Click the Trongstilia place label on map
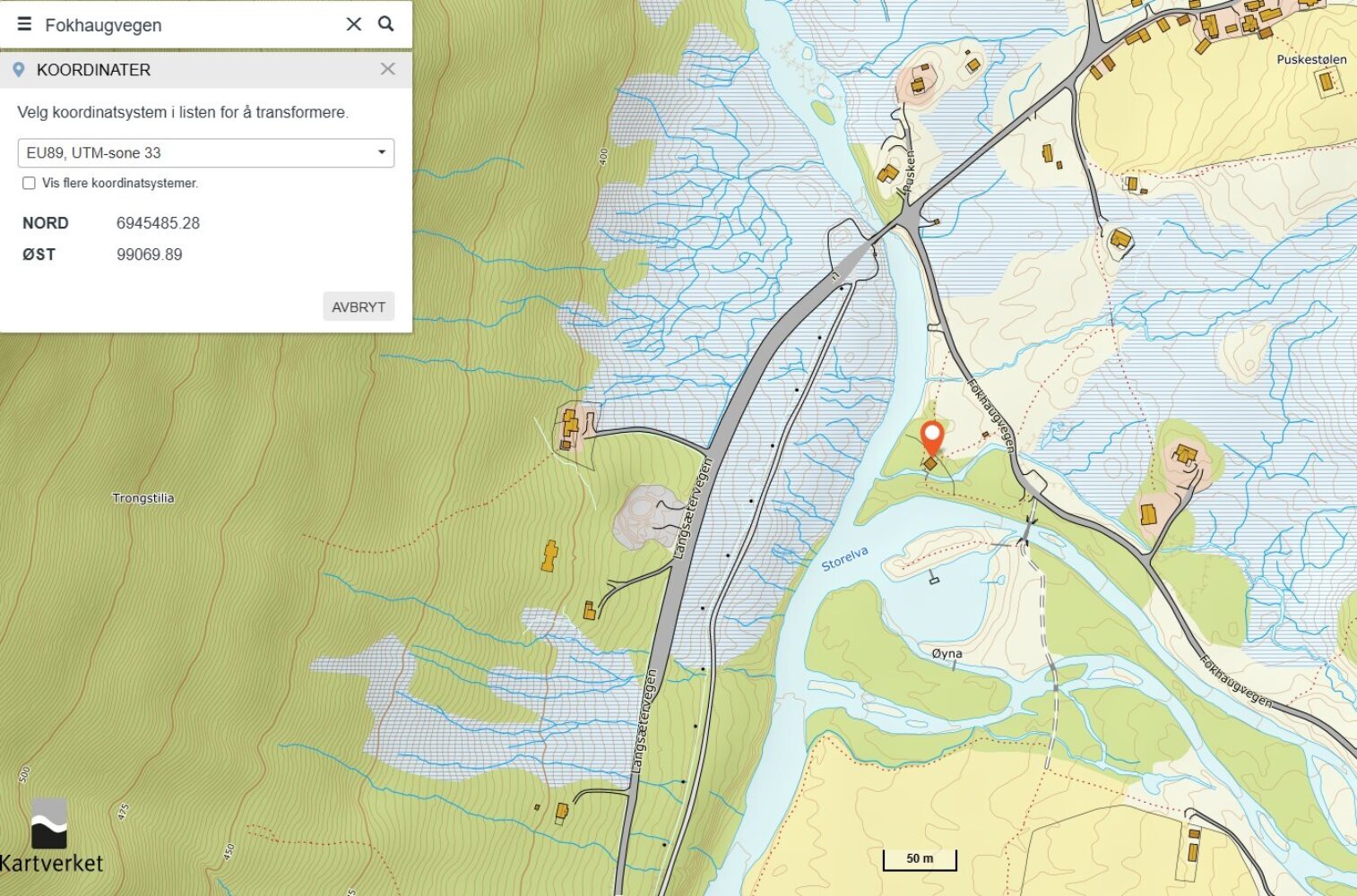This screenshot has height=896, width=1357. [x=143, y=498]
